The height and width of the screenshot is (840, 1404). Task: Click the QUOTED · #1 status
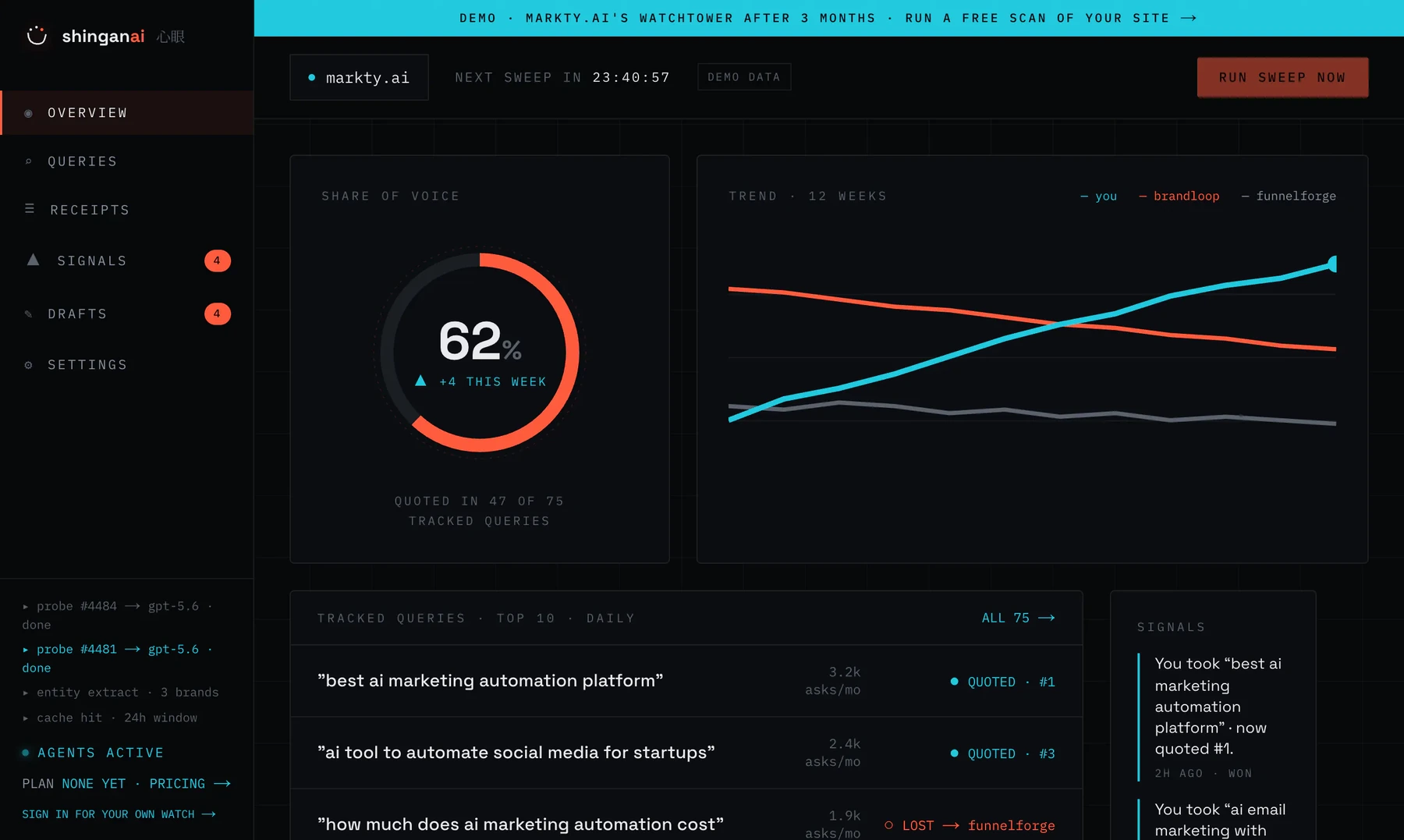click(1002, 682)
